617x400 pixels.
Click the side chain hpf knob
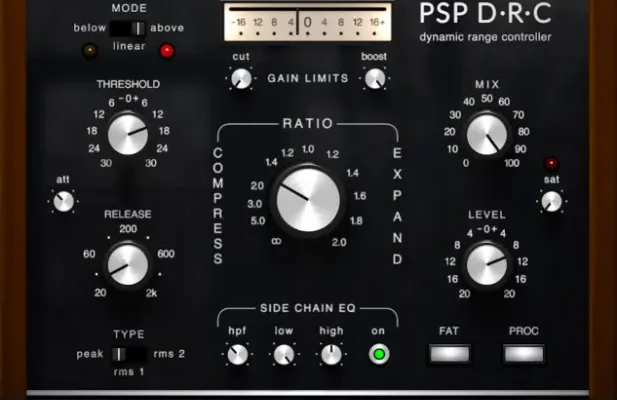point(237,354)
